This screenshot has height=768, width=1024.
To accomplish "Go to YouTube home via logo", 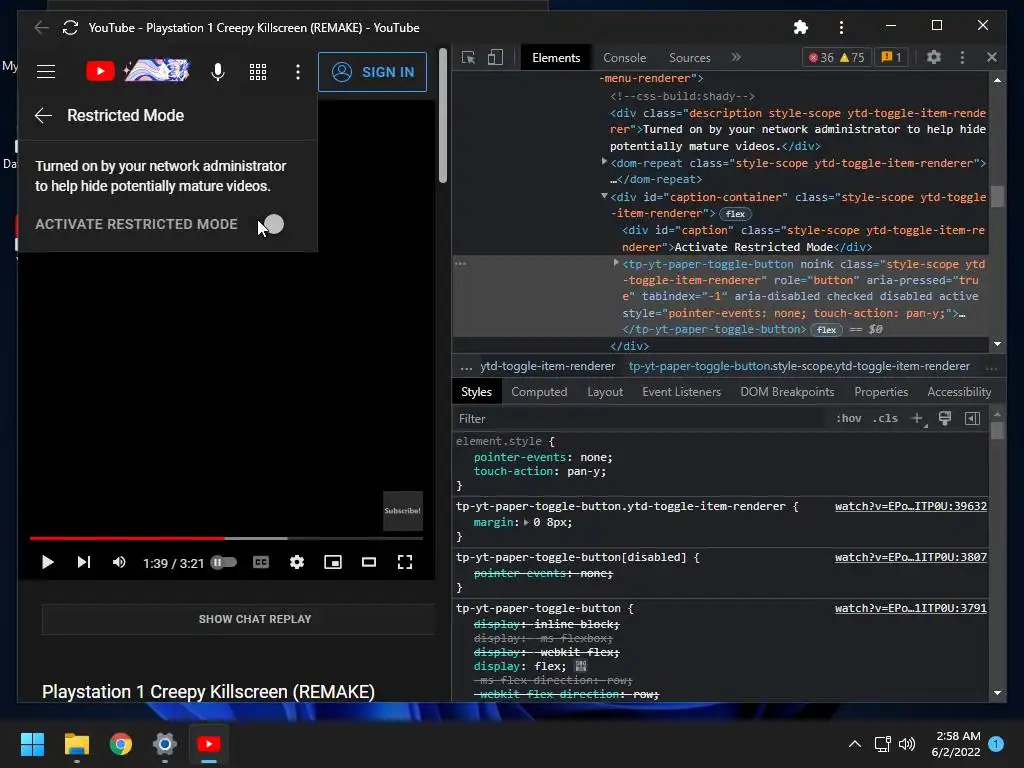I will pos(100,71).
